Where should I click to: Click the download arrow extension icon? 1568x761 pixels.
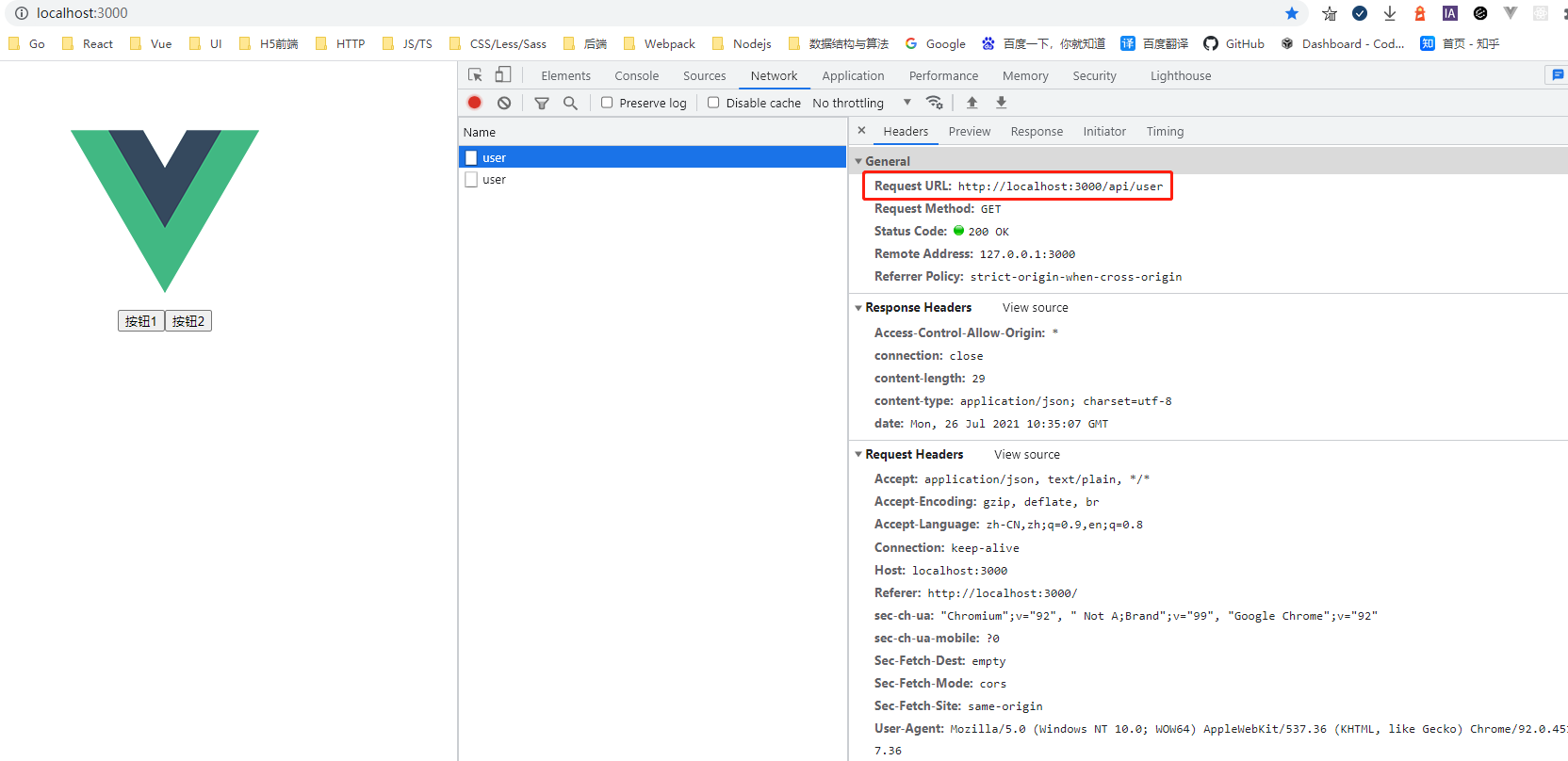[1390, 13]
